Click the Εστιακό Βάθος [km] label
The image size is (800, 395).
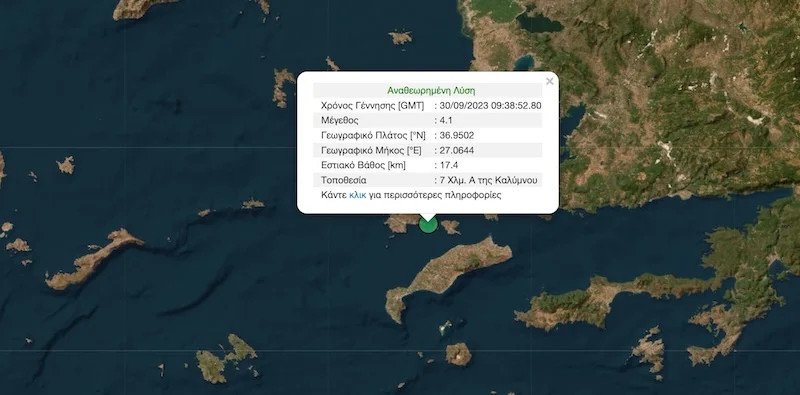[362, 165]
